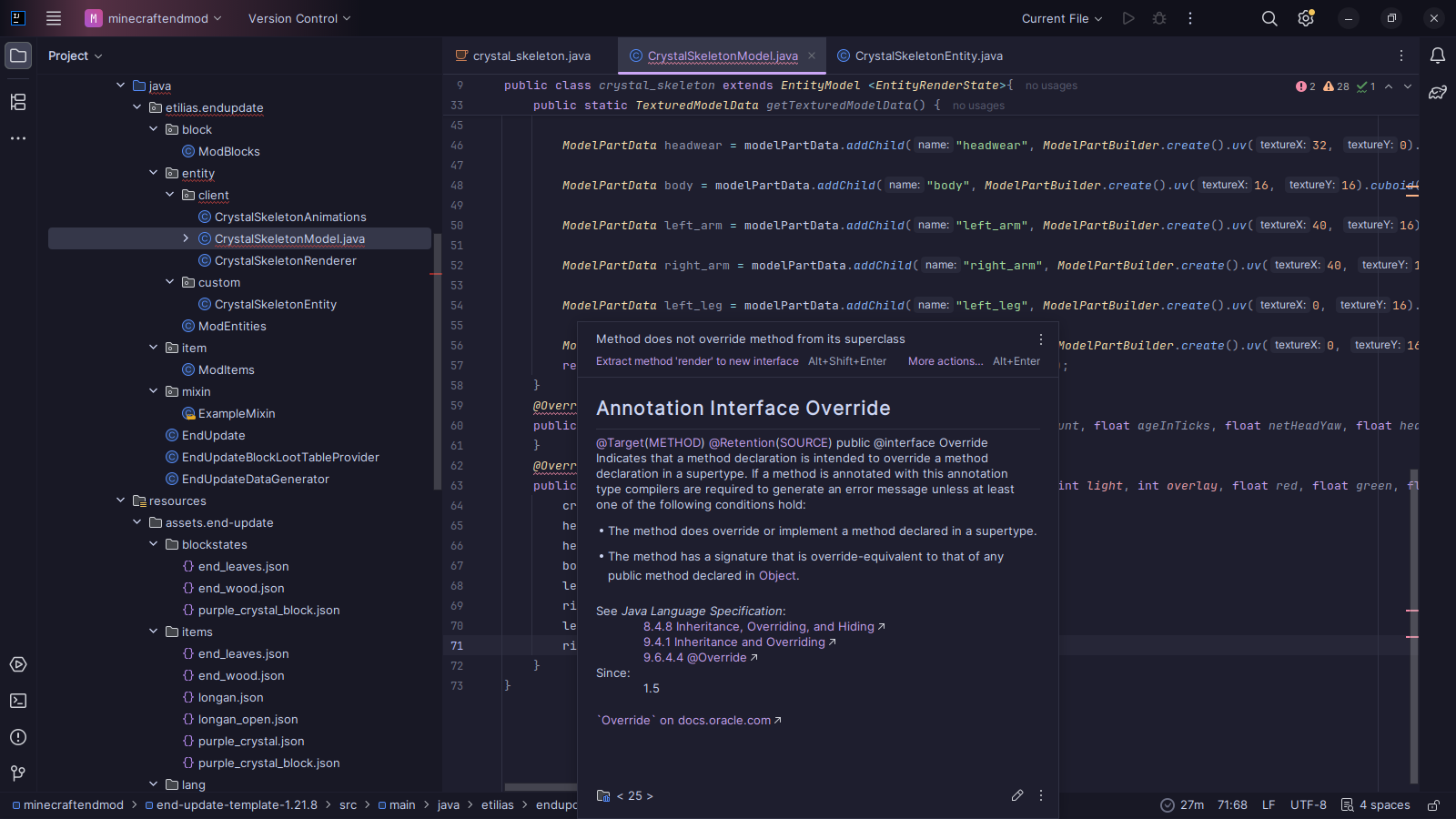1456x819 pixels.
Task: Open the Version Control dropdown menu
Action: coord(299,18)
